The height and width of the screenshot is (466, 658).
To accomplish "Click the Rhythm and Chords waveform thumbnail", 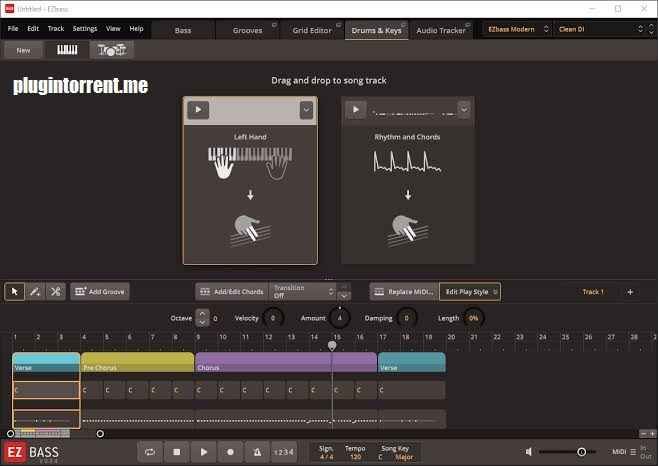I will [x=407, y=161].
